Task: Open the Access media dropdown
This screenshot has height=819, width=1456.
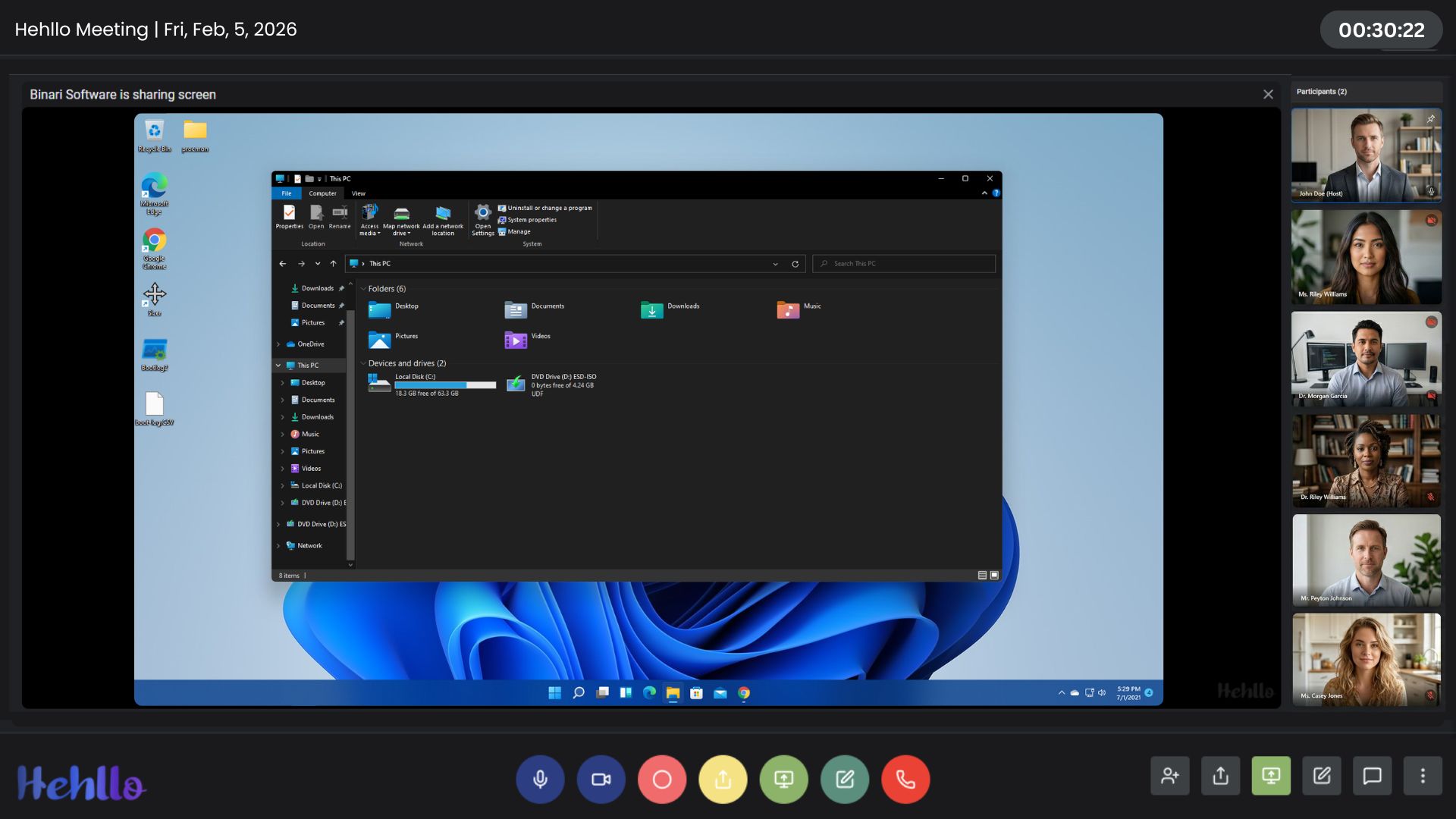Action: click(x=369, y=221)
